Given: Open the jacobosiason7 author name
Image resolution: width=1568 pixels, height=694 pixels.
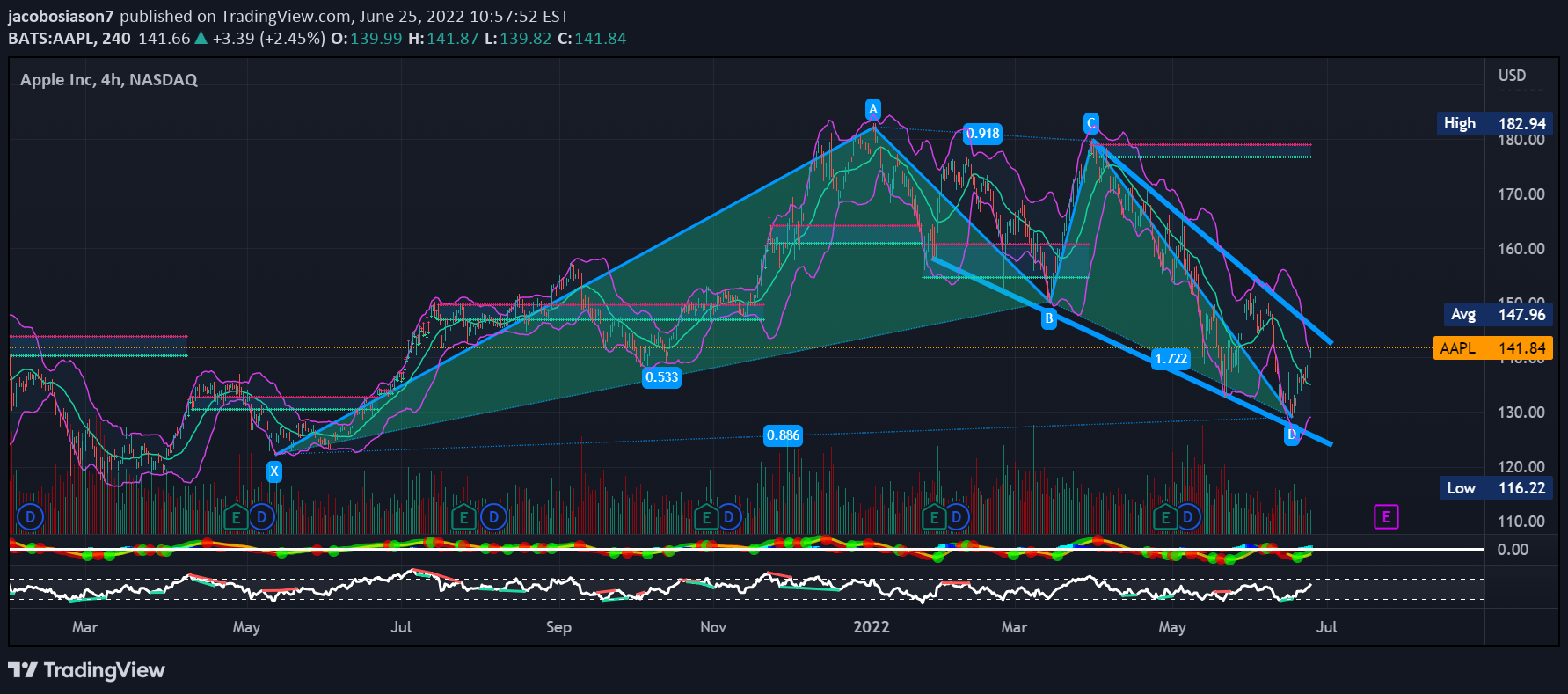Looking at the screenshot, I should pos(61,17).
